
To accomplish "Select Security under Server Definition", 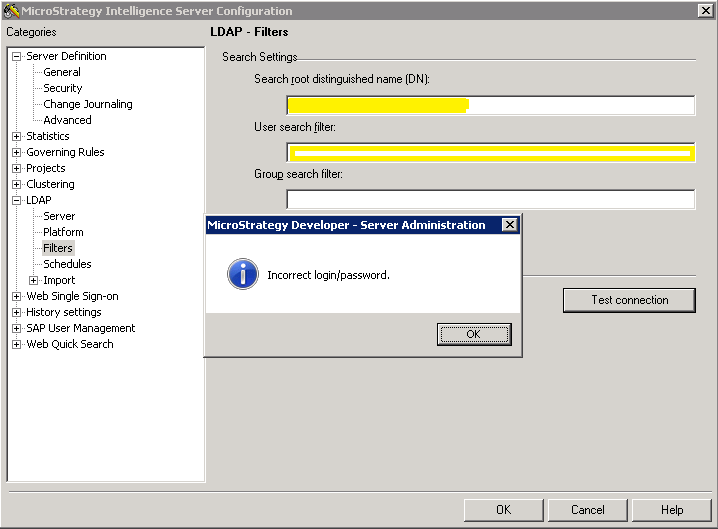I will (62, 88).
